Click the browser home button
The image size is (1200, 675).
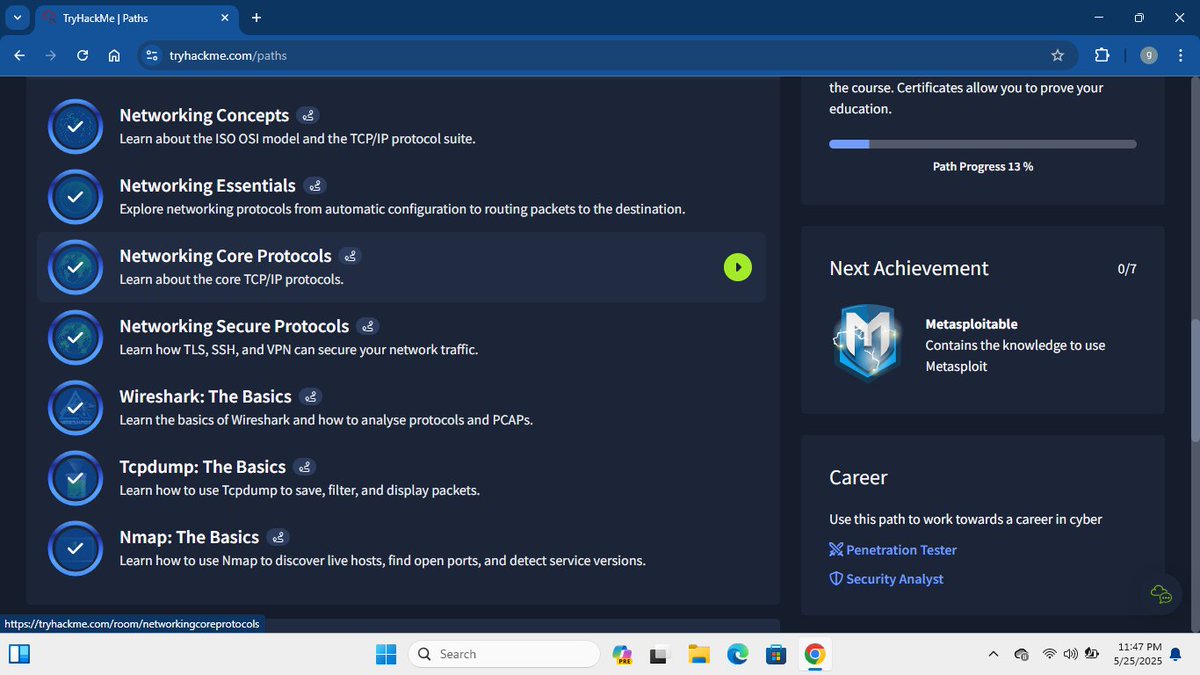click(x=114, y=55)
